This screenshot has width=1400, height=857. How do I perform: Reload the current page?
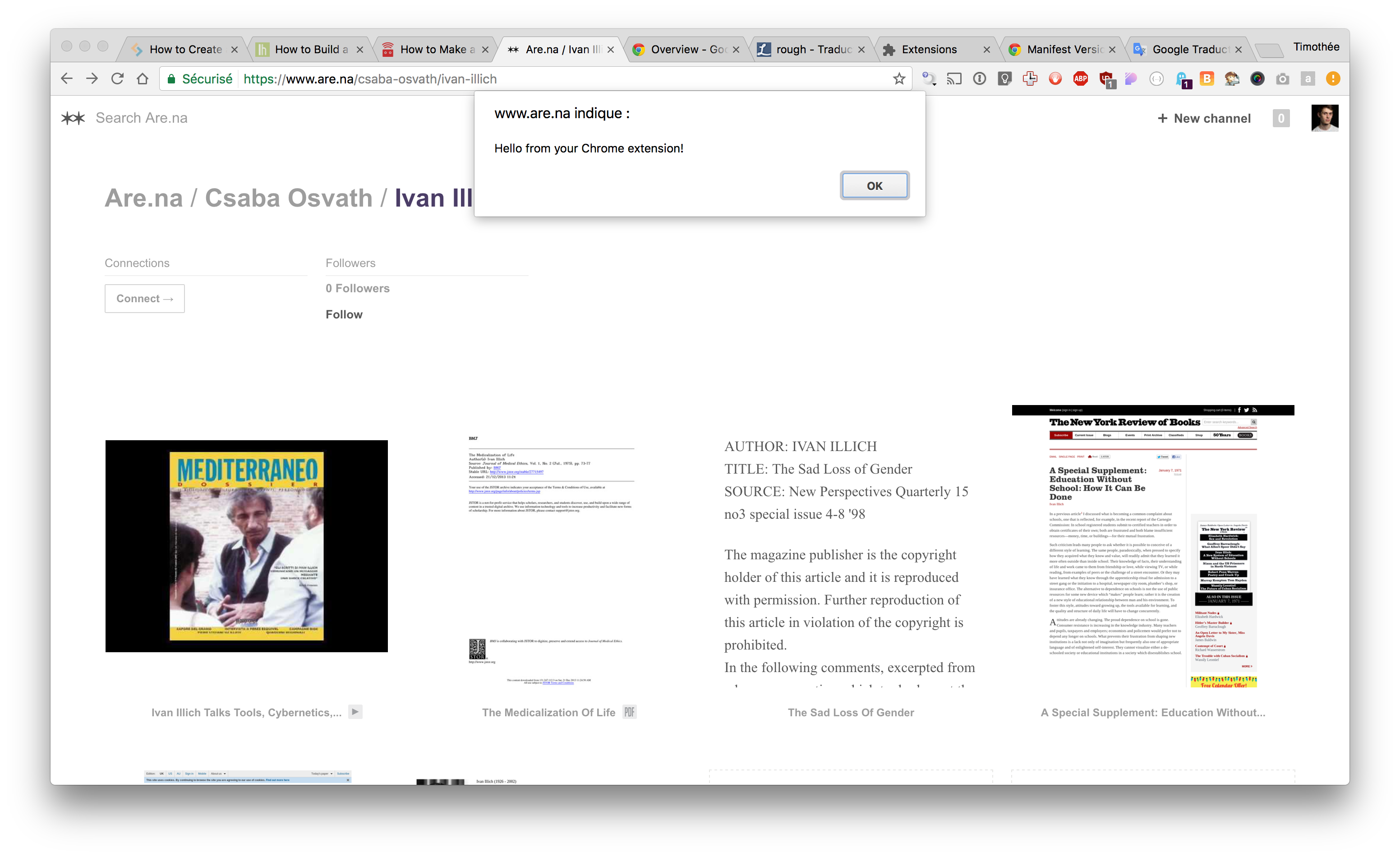(118, 79)
